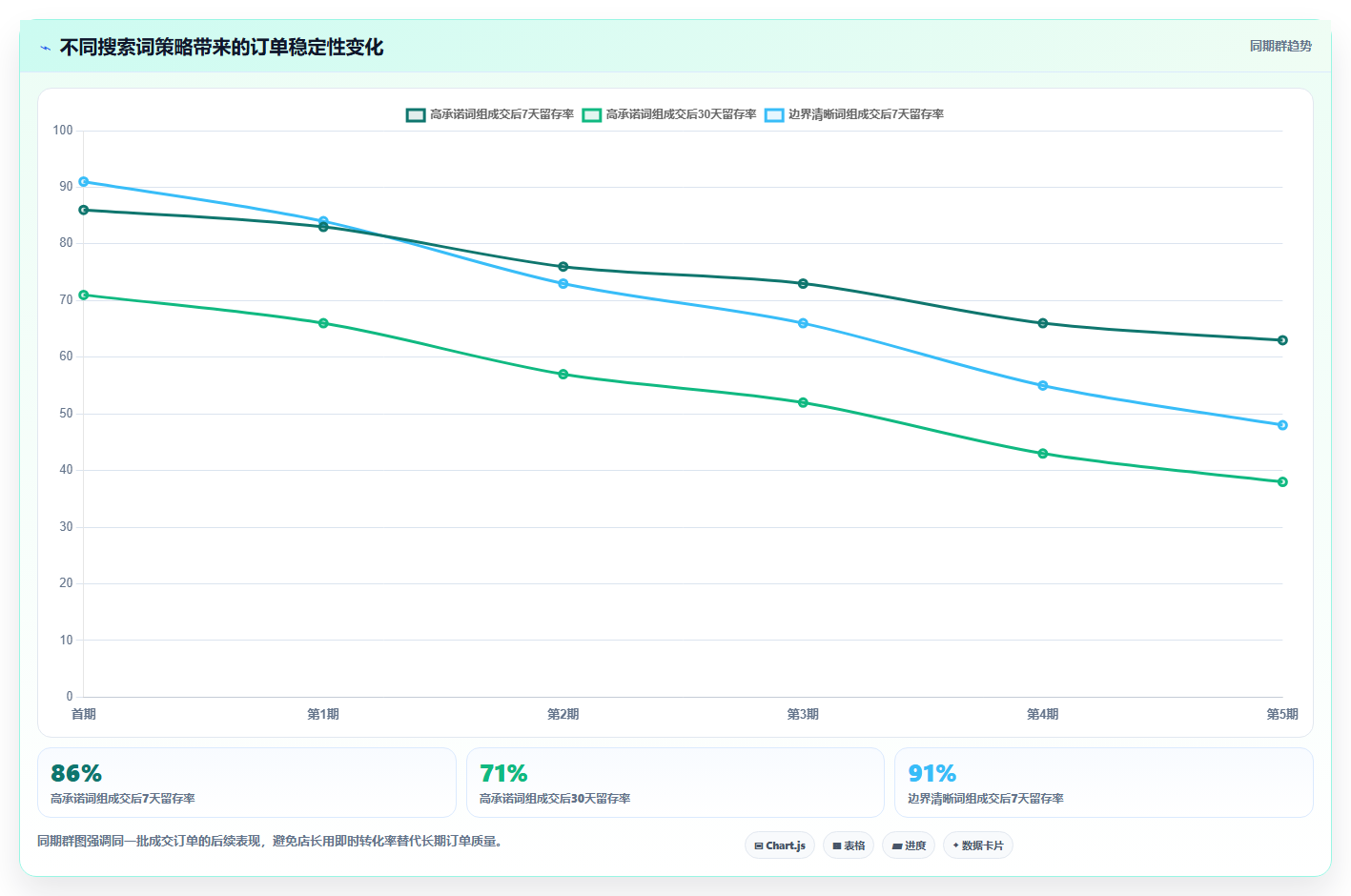The width and height of the screenshot is (1351, 896).
Task: Select the Chart.js tag
Action: (x=780, y=845)
